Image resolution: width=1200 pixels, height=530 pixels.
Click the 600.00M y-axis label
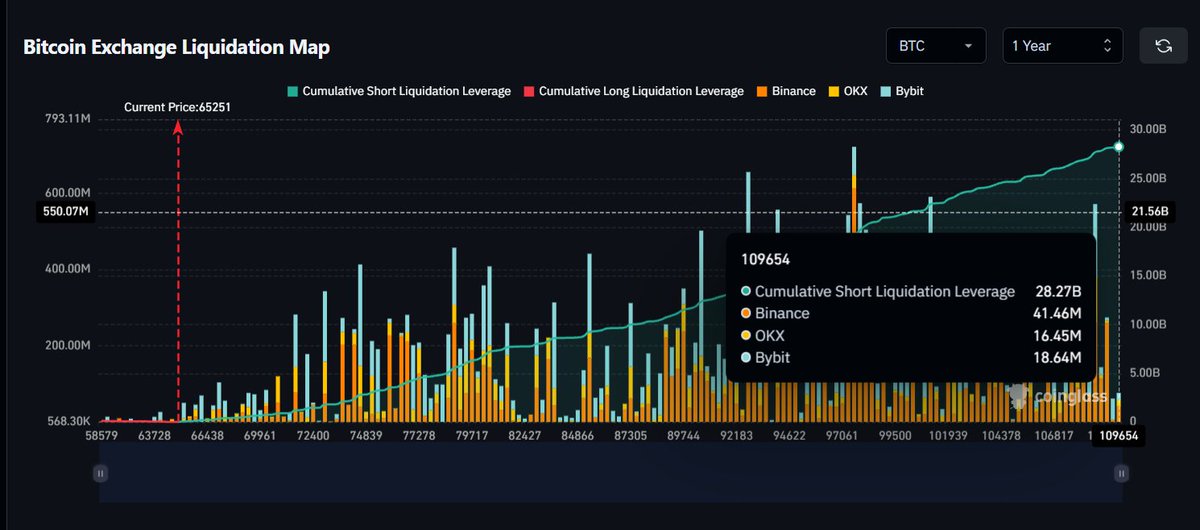(66, 193)
